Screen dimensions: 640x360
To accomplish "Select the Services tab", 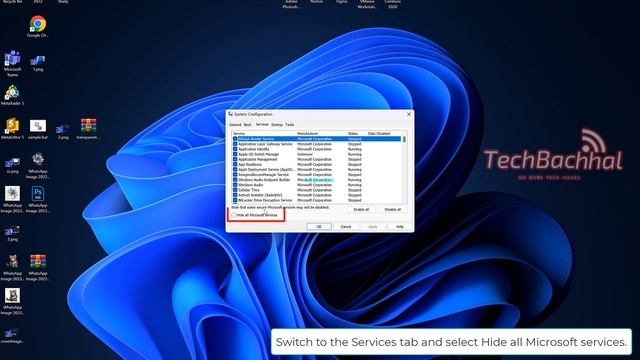I will [262, 124].
